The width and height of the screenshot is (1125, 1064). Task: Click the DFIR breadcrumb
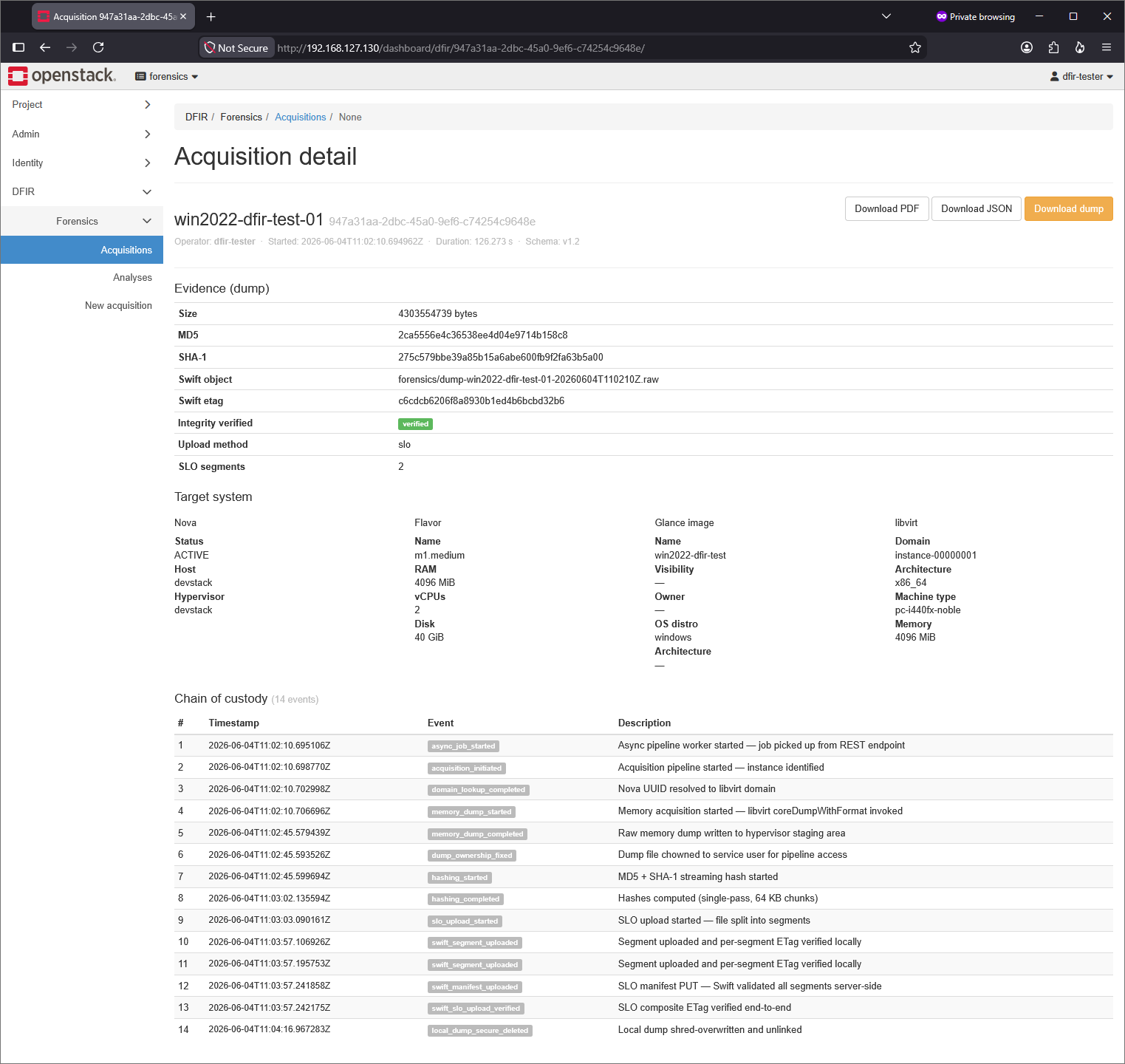(x=196, y=117)
